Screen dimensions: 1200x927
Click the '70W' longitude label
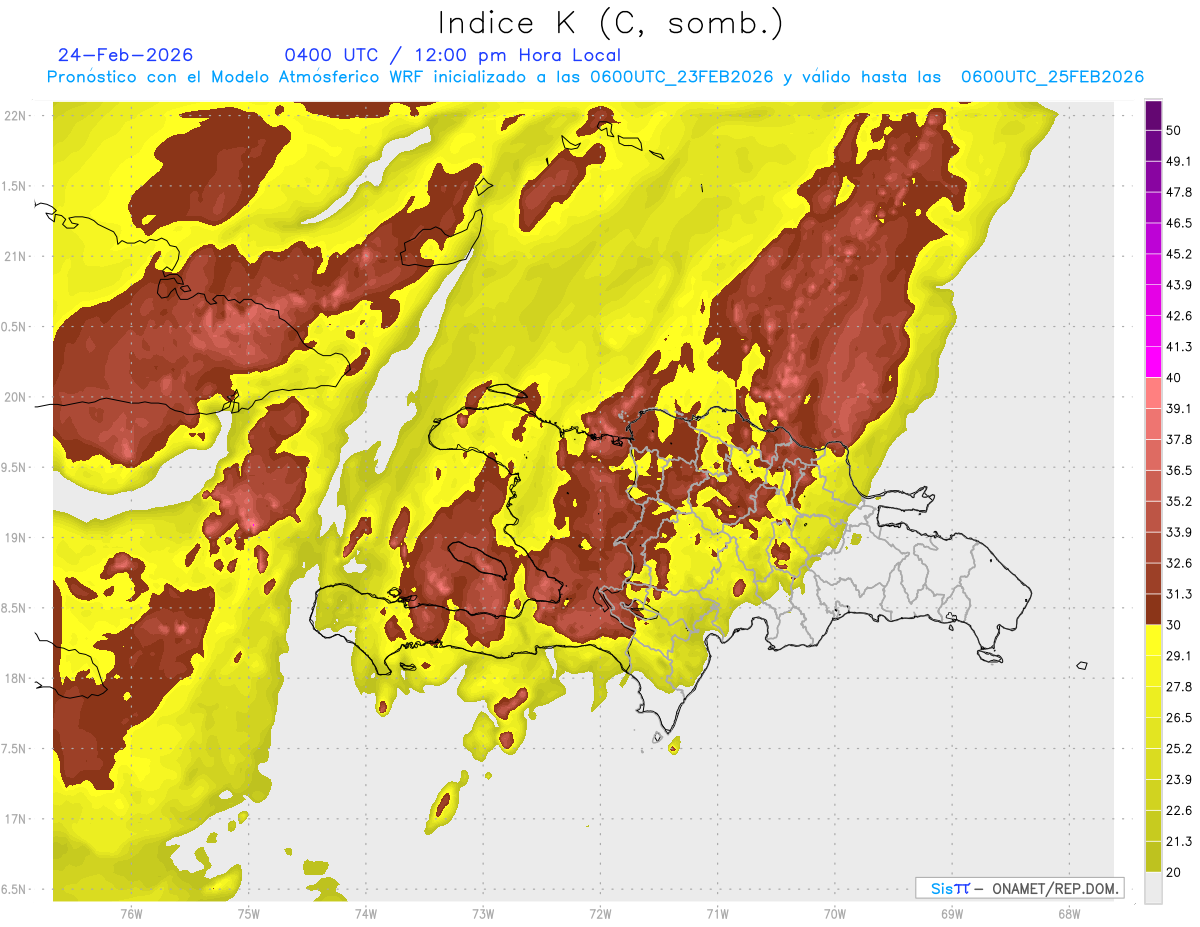point(835,914)
